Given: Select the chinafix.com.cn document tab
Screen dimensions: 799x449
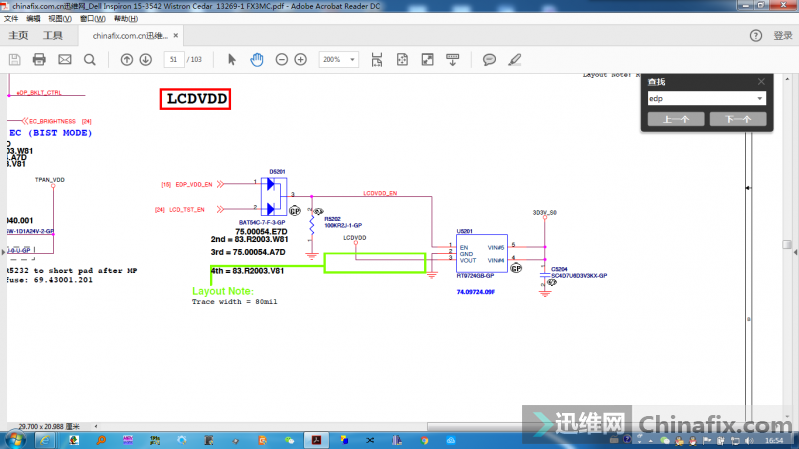Looking at the screenshot, I should 129,36.
